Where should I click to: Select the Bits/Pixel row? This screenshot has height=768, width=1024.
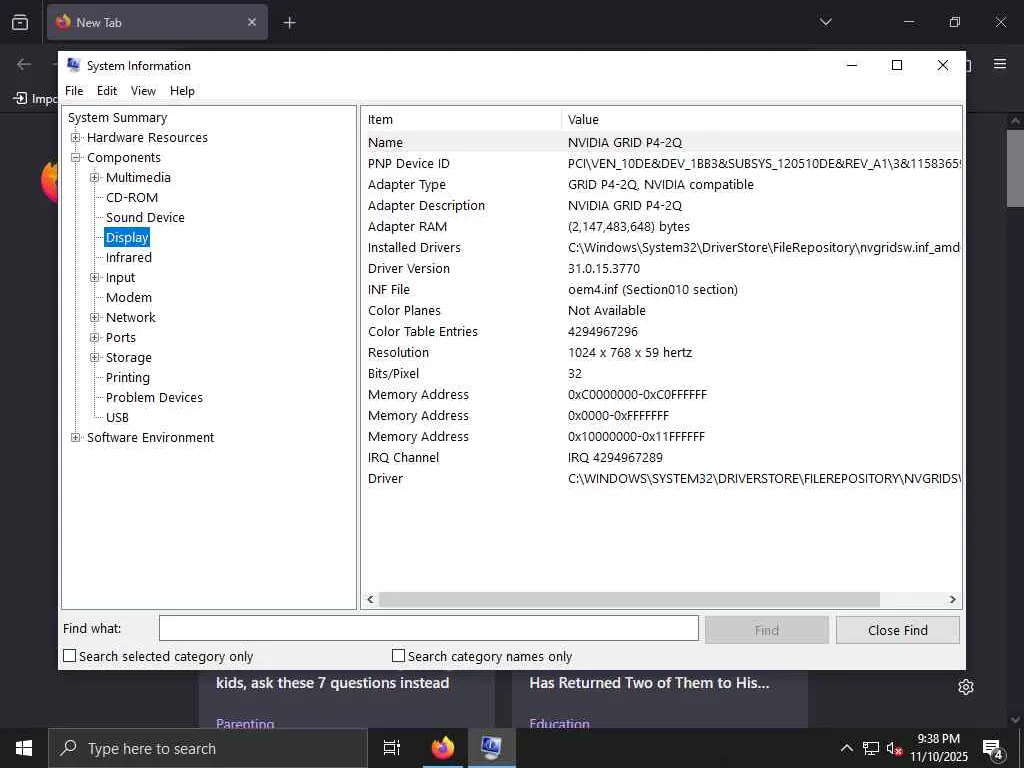pos(661,374)
